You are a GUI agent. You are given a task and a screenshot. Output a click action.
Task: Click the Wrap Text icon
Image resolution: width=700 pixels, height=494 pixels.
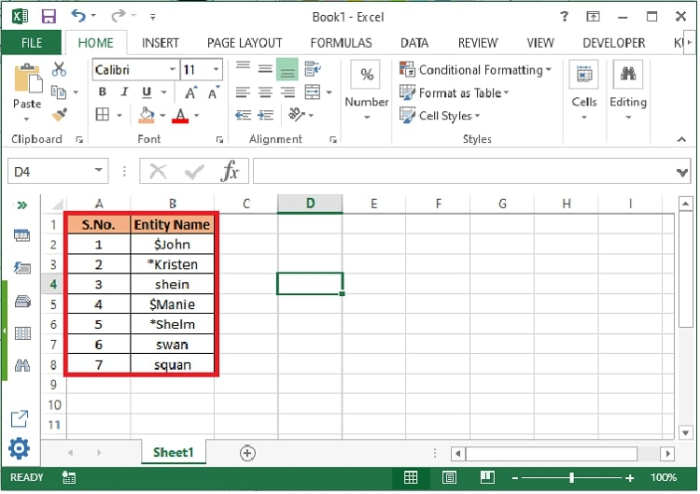point(312,69)
